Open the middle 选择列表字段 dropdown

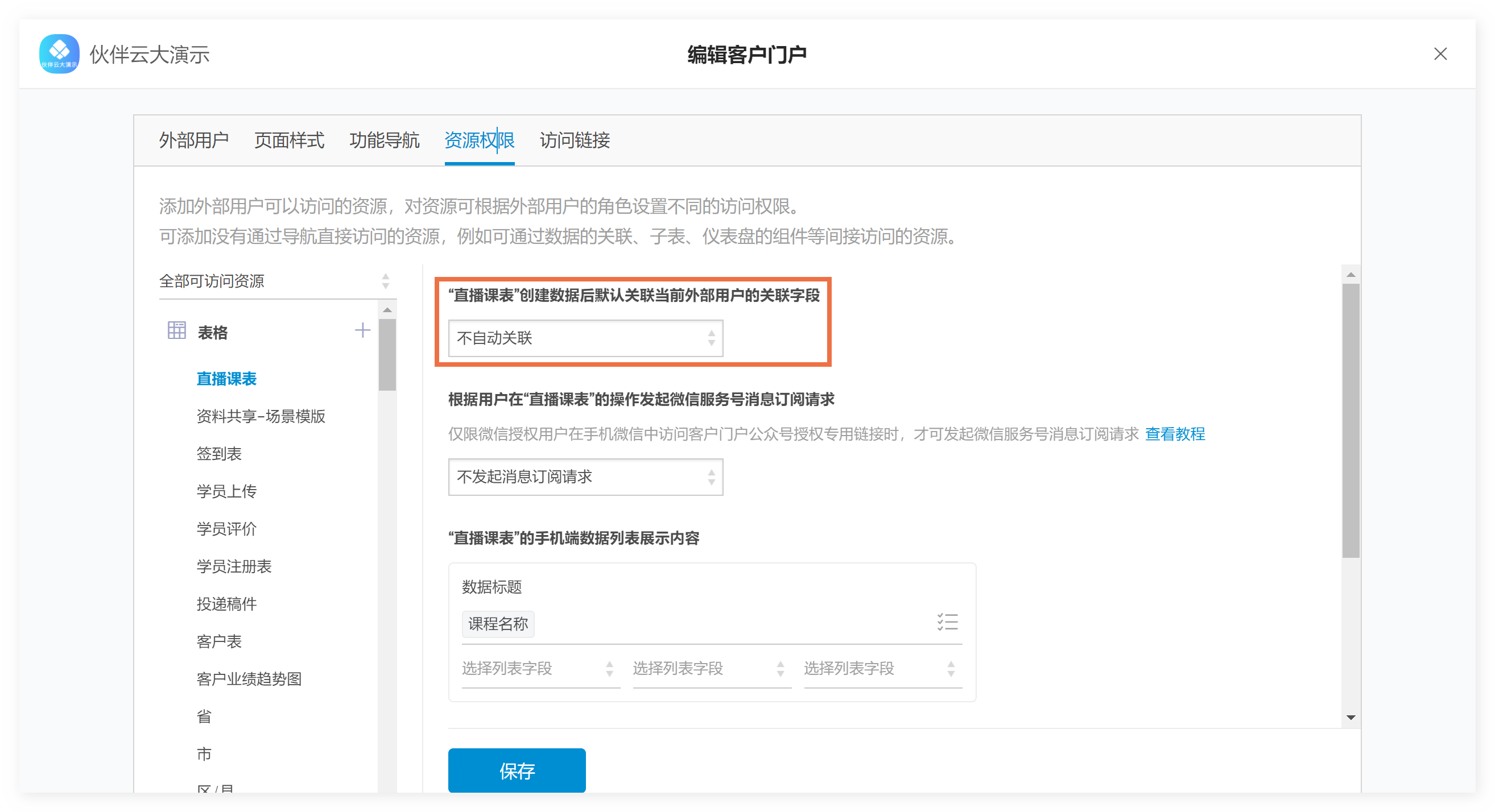coord(712,669)
